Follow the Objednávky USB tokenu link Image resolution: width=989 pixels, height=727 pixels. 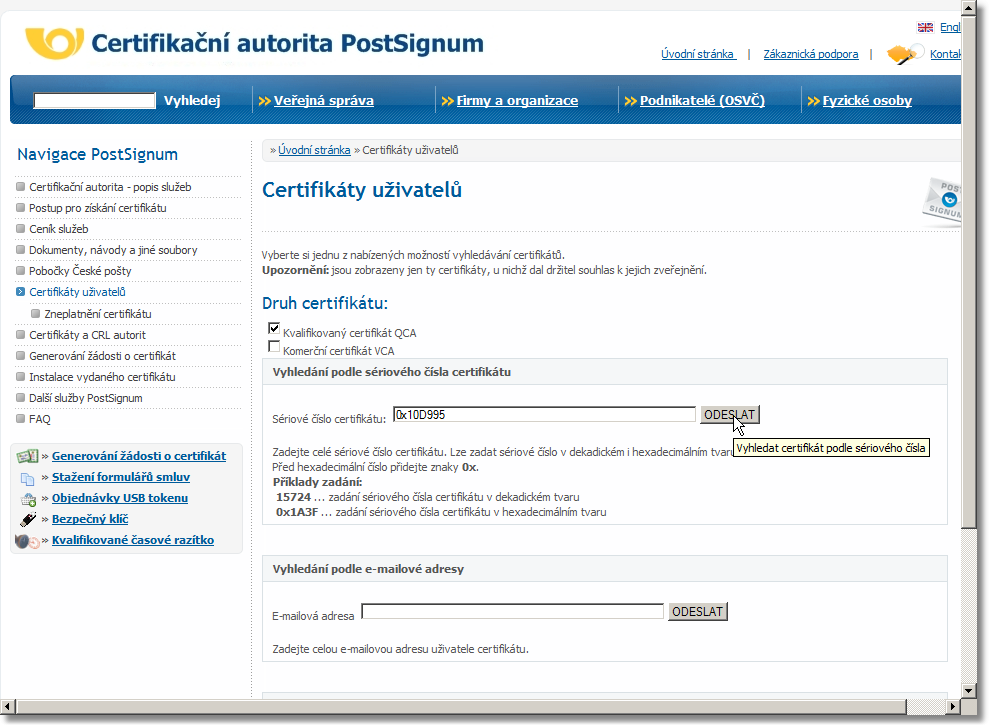coord(120,498)
